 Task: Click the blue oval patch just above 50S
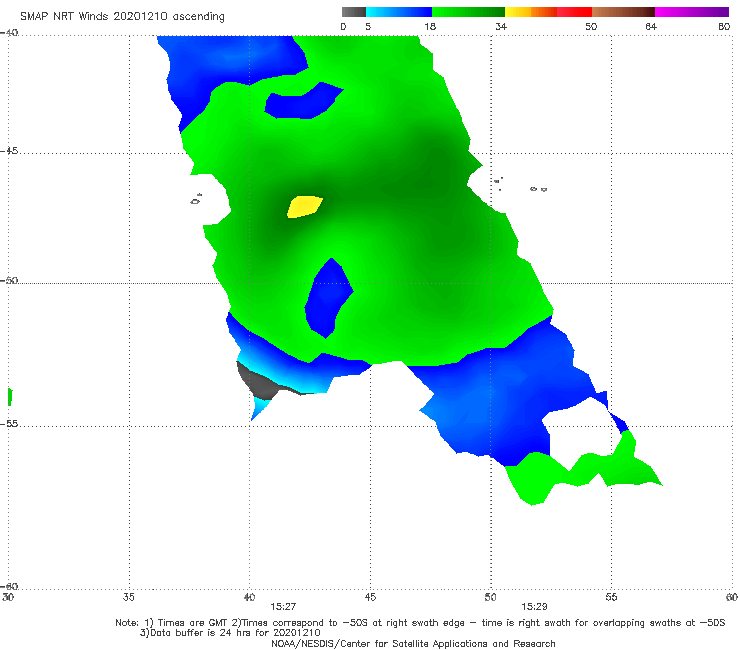pyautogui.click(x=329, y=298)
